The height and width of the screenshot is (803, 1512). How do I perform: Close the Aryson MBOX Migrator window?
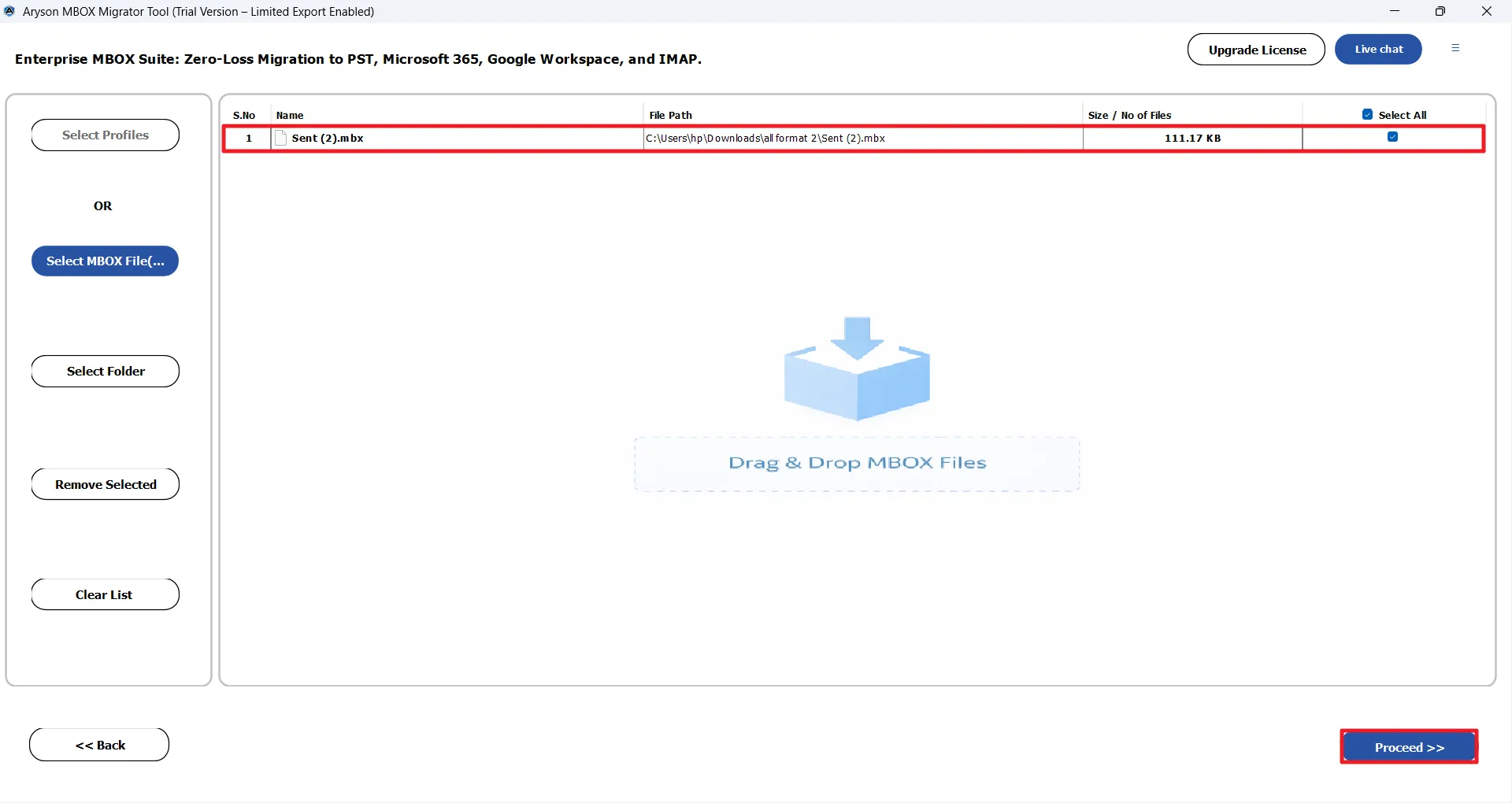click(1487, 11)
